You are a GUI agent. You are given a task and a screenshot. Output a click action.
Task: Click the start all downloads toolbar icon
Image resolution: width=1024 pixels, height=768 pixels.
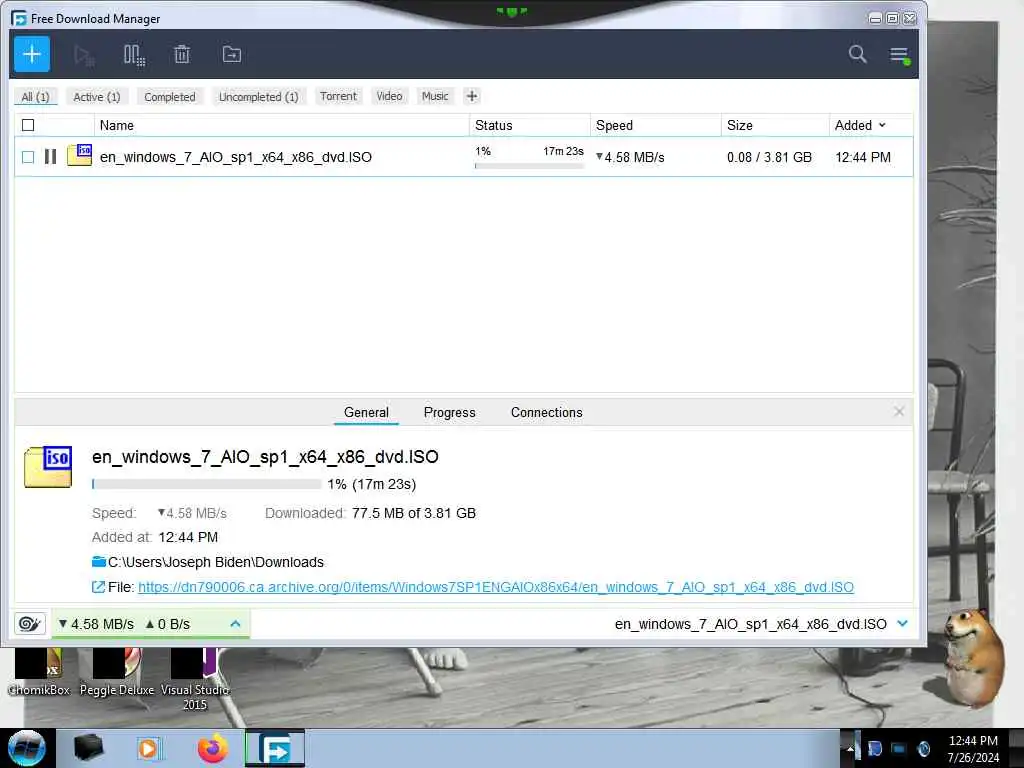pyautogui.click(x=84, y=55)
